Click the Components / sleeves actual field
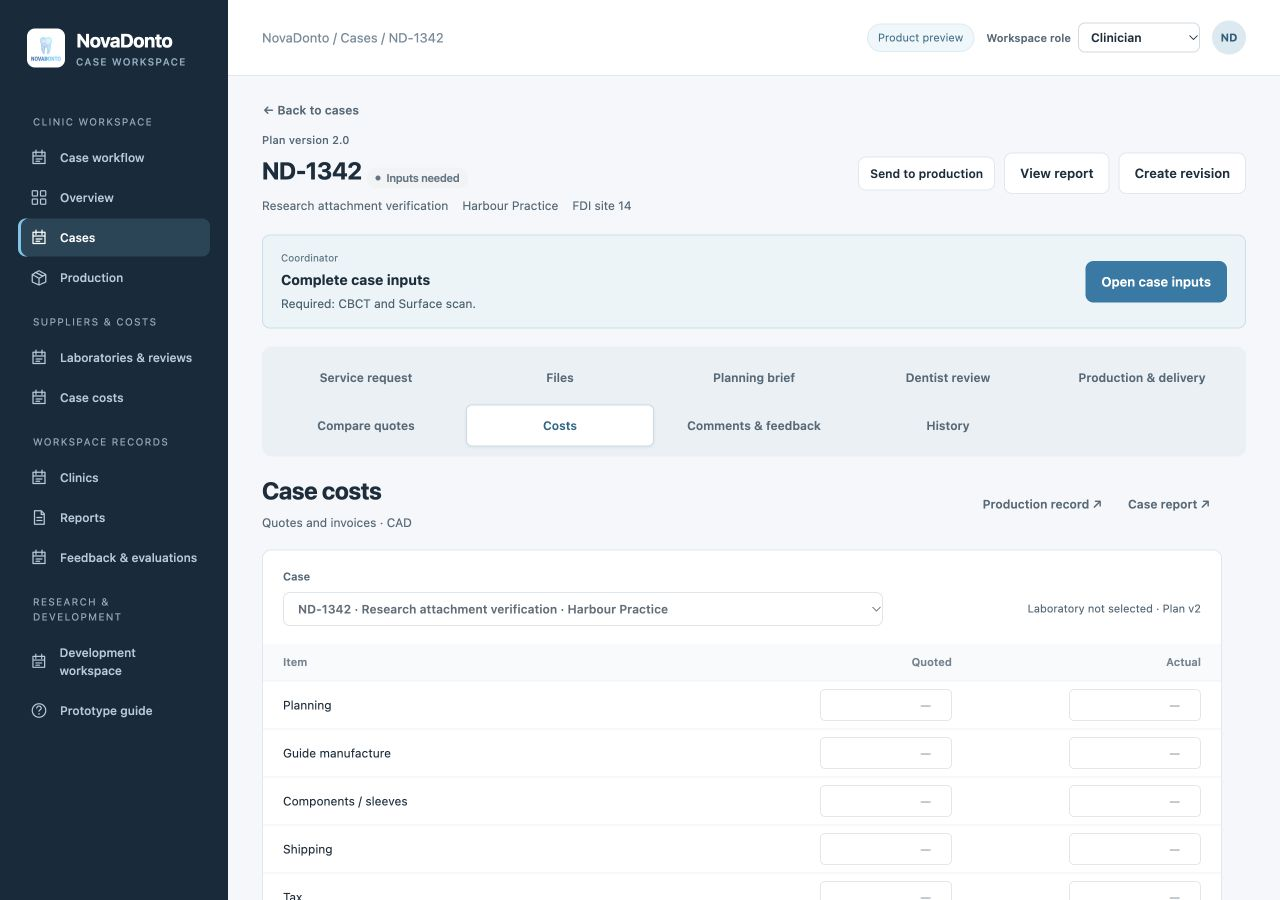Image resolution: width=1280 pixels, height=900 pixels. [x=1135, y=801]
